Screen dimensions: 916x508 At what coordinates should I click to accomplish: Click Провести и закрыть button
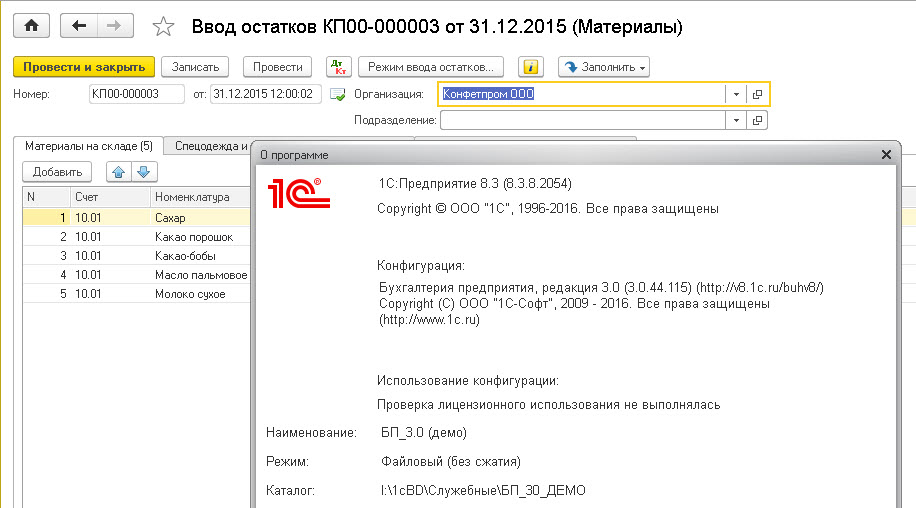[84, 67]
